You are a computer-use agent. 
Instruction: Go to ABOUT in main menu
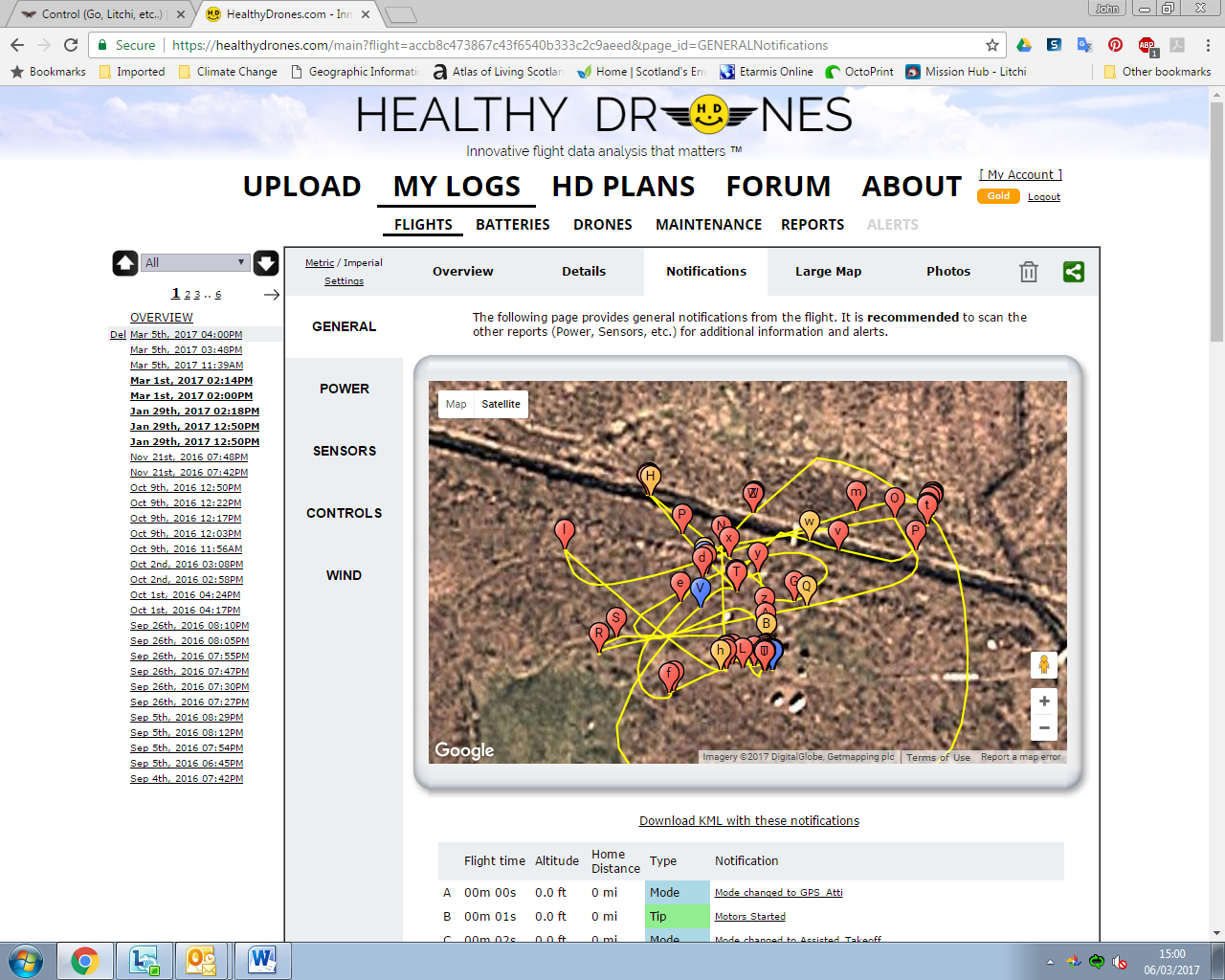912,187
